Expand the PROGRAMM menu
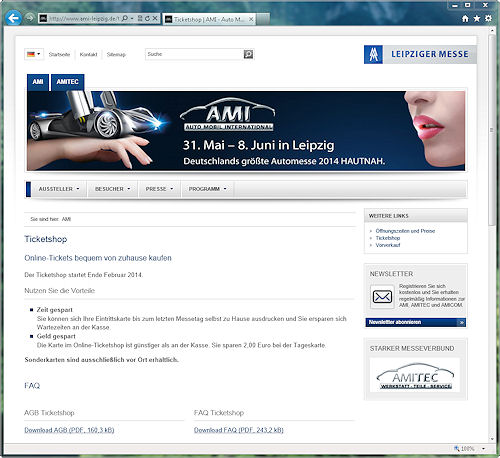The image size is (500, 458). (x=208, y=189)
